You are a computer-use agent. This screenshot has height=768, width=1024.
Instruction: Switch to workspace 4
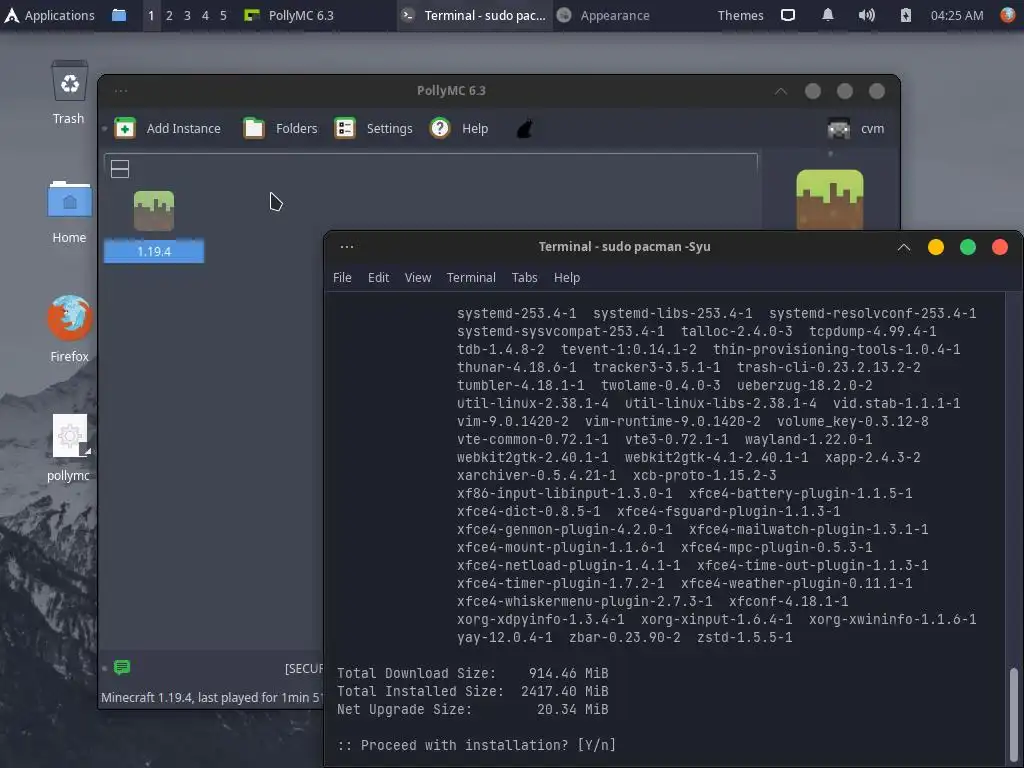click(205, 15)
